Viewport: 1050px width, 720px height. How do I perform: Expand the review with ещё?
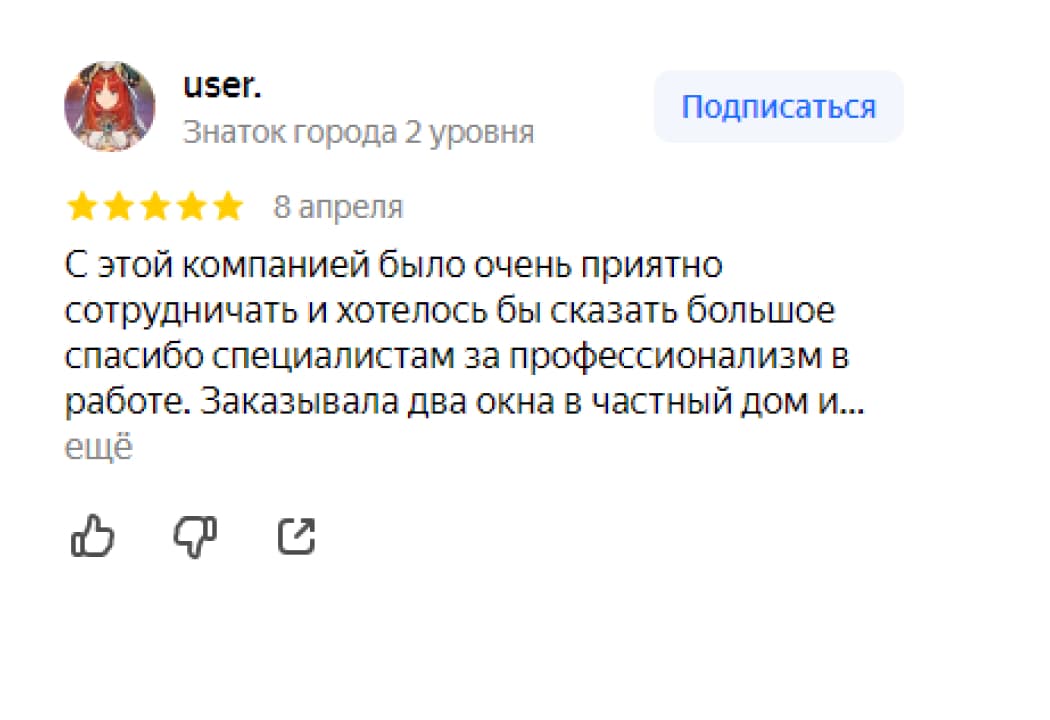(x=98, y=448)
